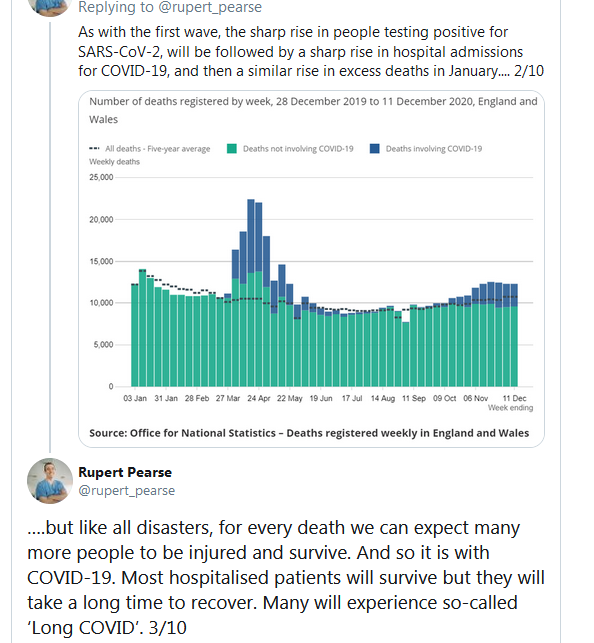
Task: Open Rupert Pearse's profile picture
Action: tap(50, 481)
